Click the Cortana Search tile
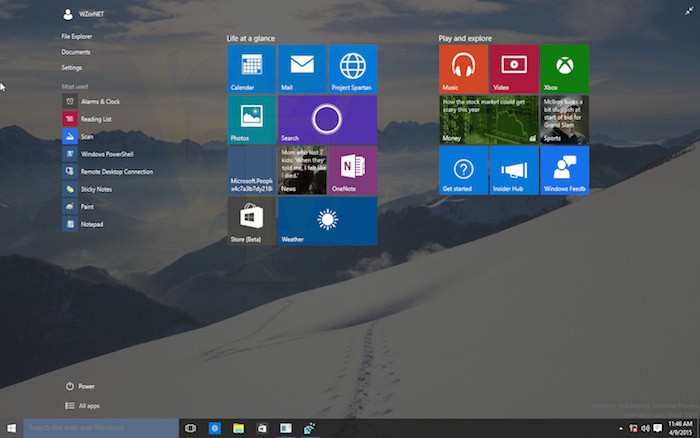This screenshot has width=700, height=438. click(x=327, y=120)
